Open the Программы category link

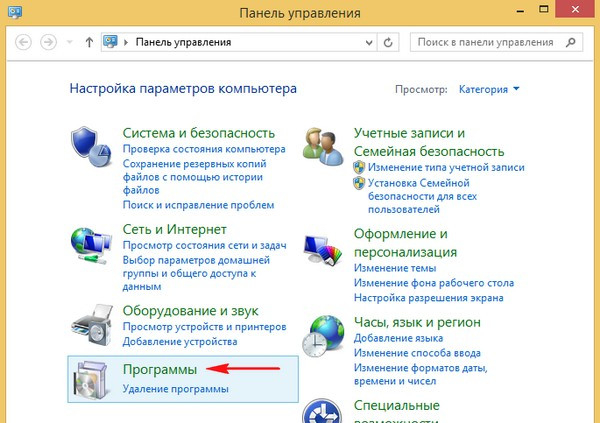160,369
